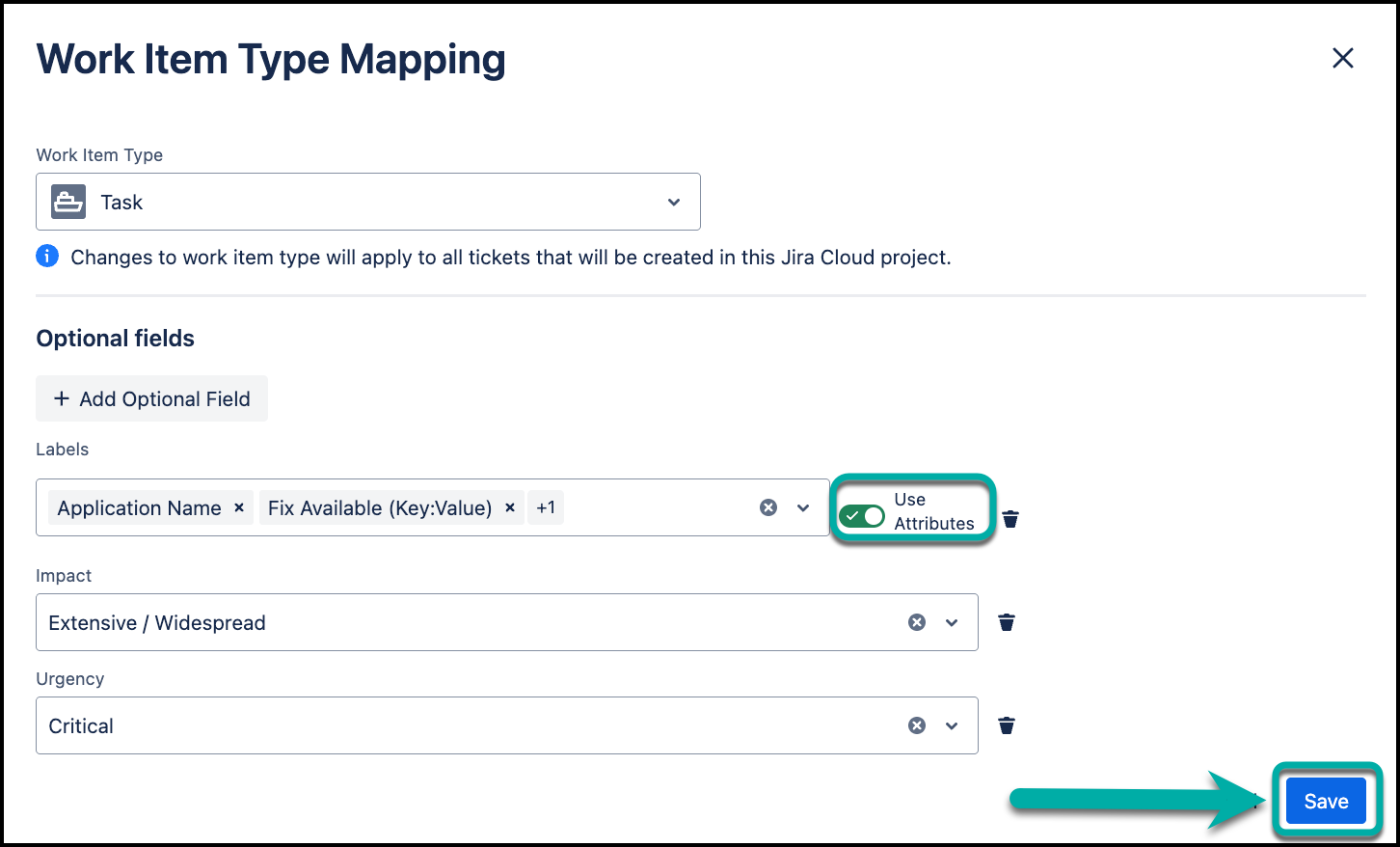Clear all selected Labels values

tap(768, 507)
